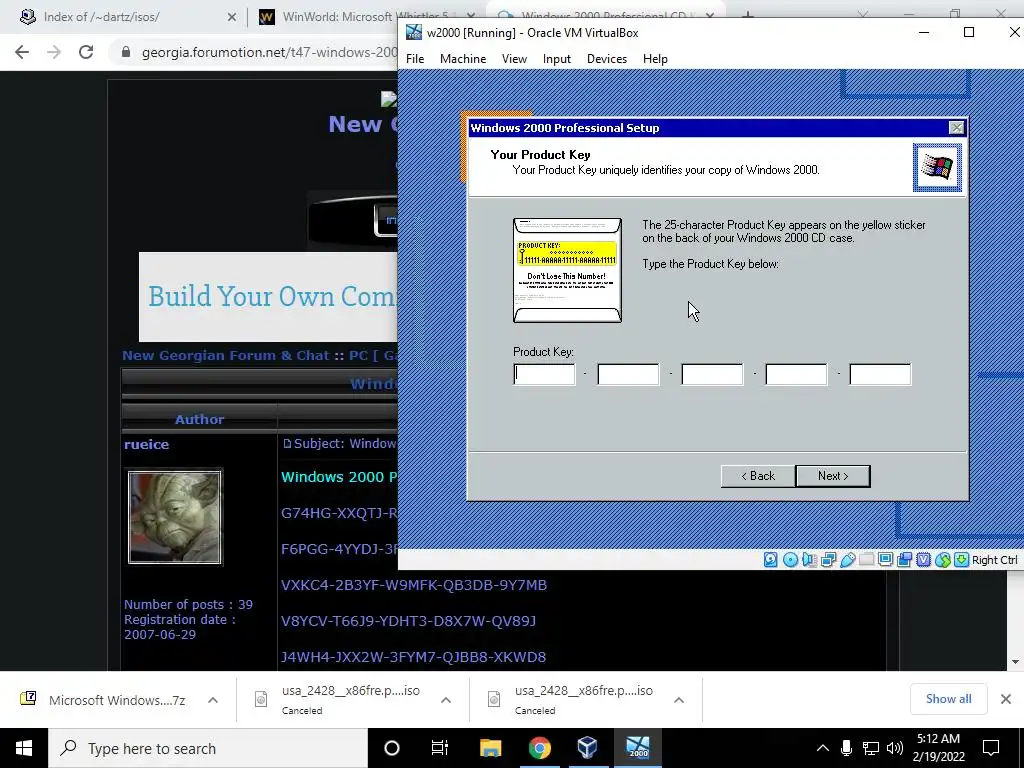Click the Back button in Windows 2000 Setup

click(x=758, y=476)
